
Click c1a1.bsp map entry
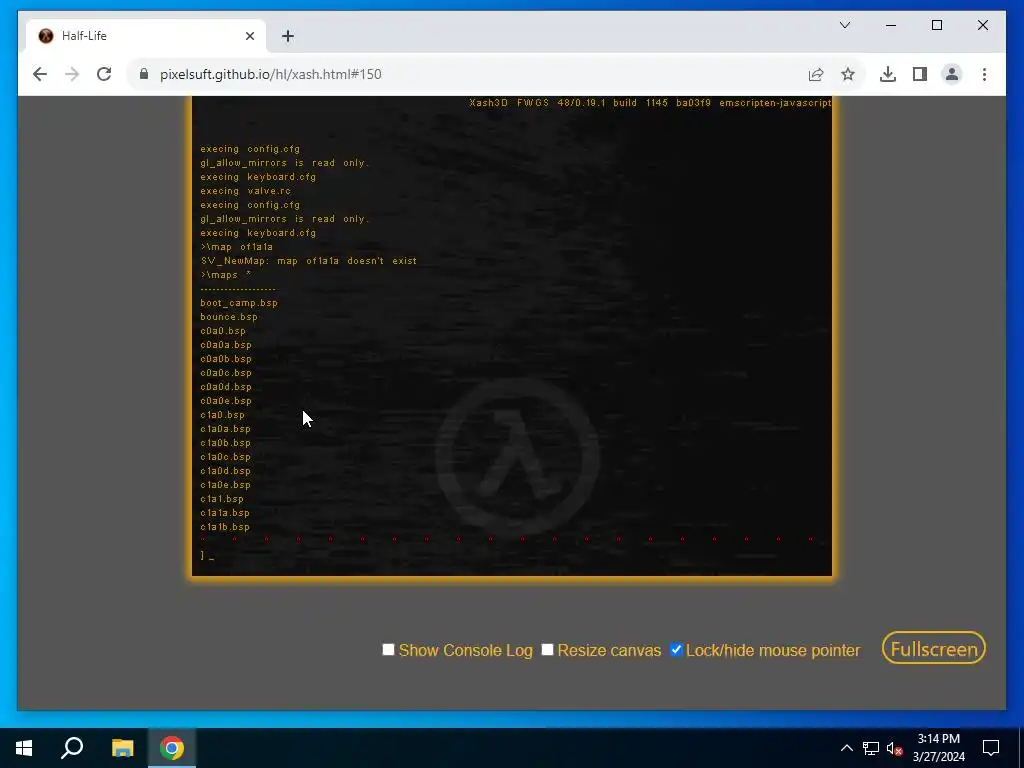tap(222, 499)
